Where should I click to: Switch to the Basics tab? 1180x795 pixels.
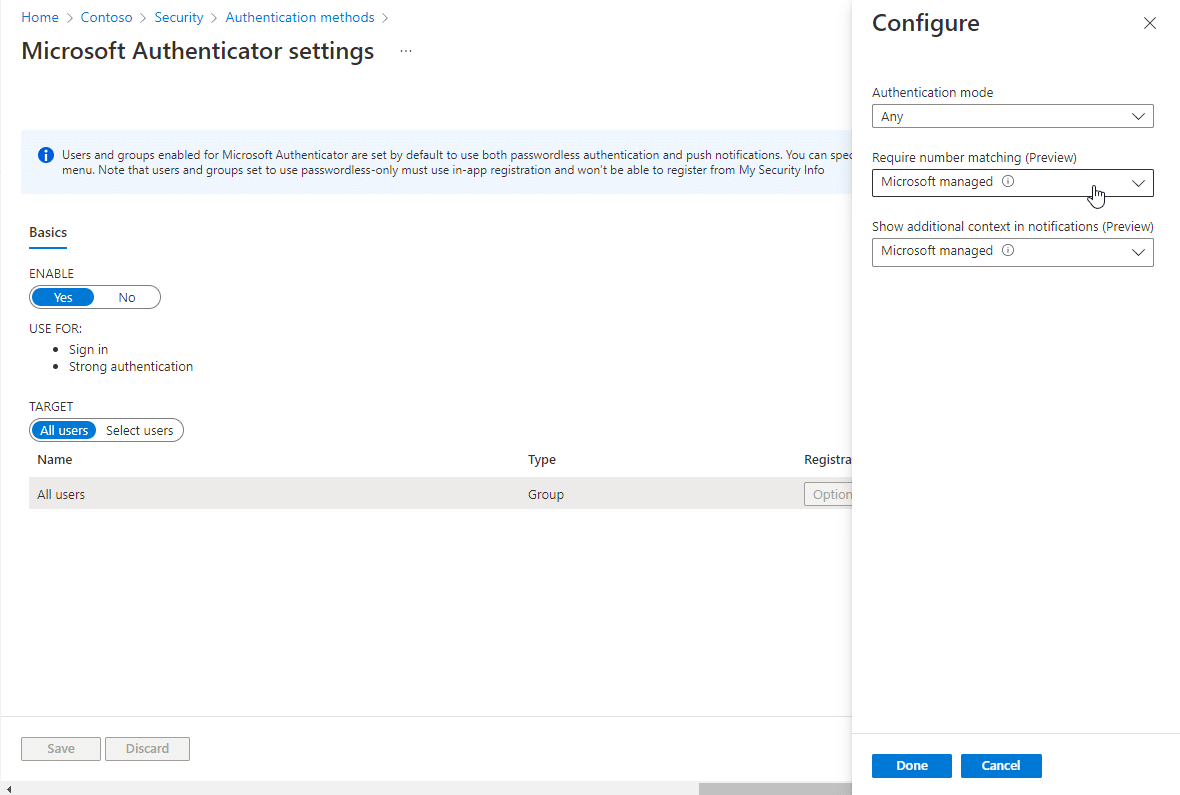tap(48, 233)
